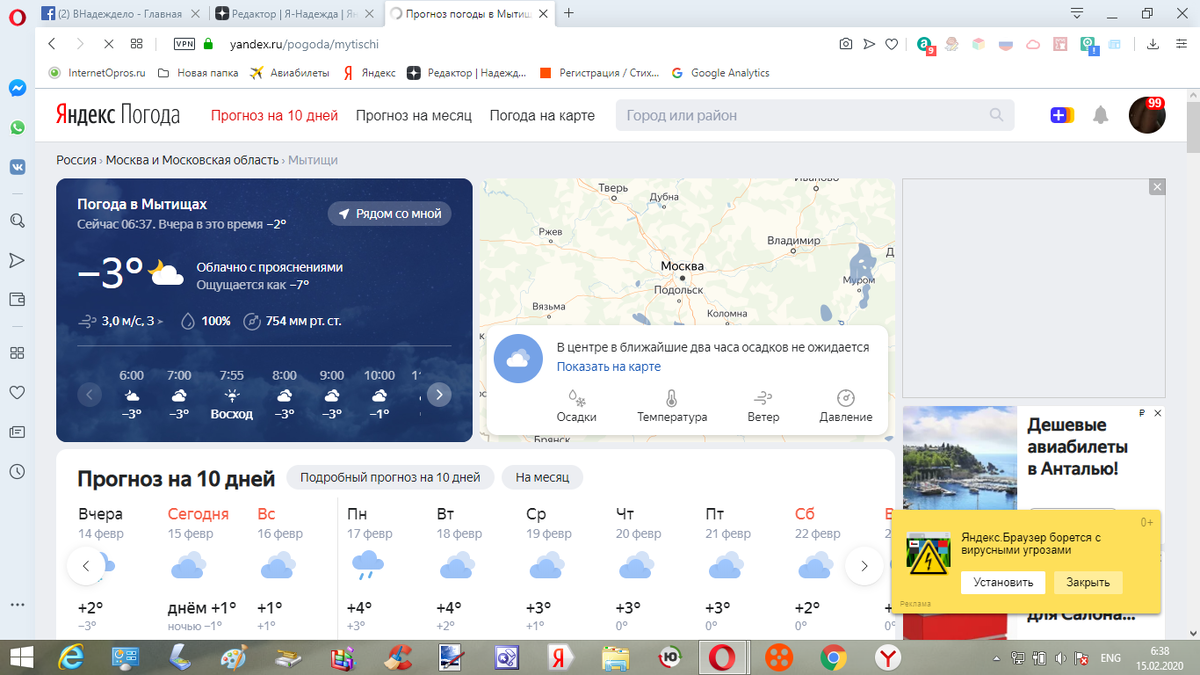The height and width of the screenshot is (675, 1200).
Task: Click the Yandex Plus icon in the header
Action: tap(1062, 115)
